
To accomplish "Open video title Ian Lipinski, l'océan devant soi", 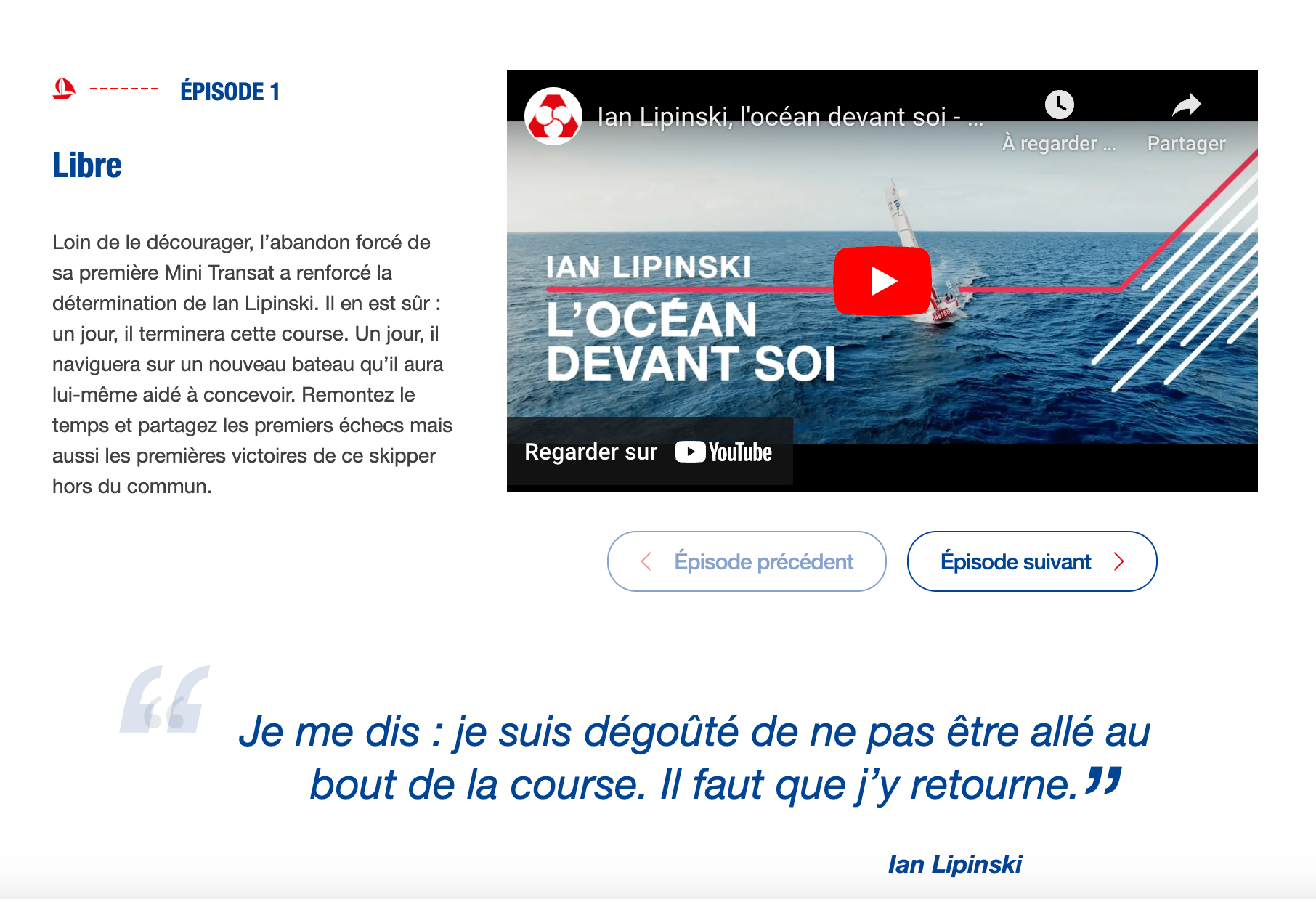I will [790, 117].
